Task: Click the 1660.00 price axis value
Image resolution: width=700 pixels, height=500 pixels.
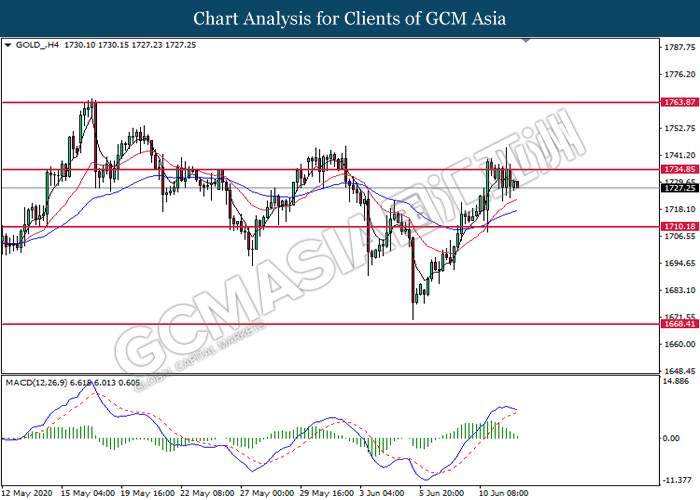Action: [680, 344]
